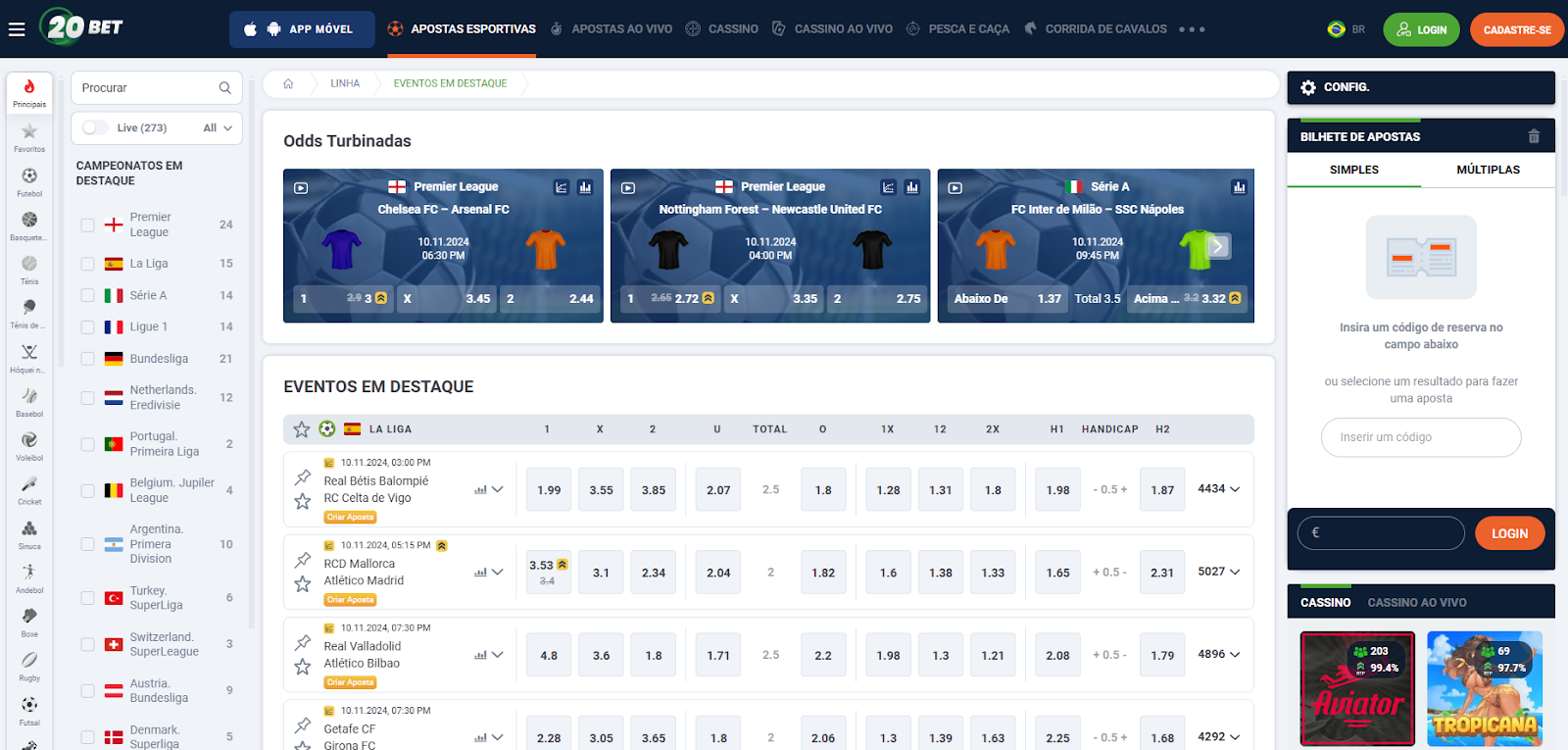The width and height of the screenshot is (1568, 750).
Task: Favorite the La Liga league star
Action: tap(302, 429)
